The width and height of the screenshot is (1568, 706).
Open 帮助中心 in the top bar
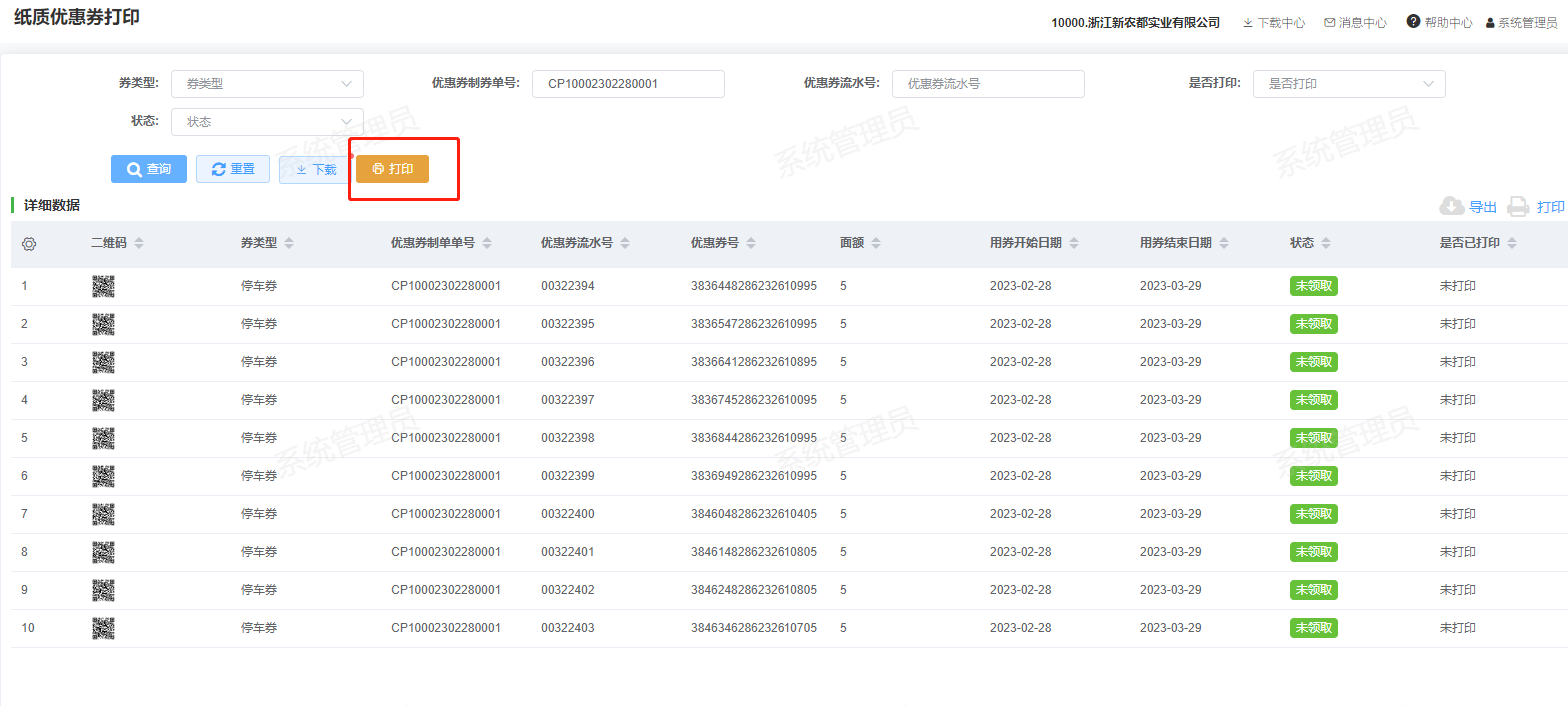pos(1440,22)
